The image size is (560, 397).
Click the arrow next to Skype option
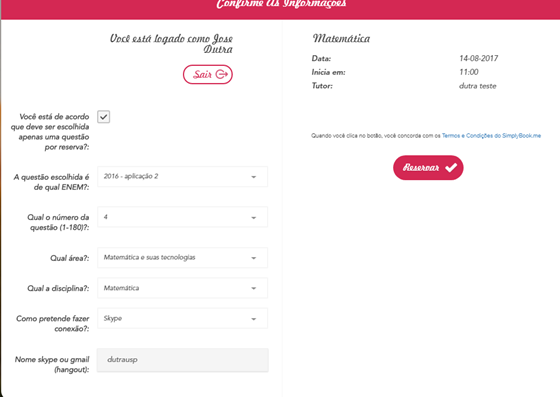[254, 319]
